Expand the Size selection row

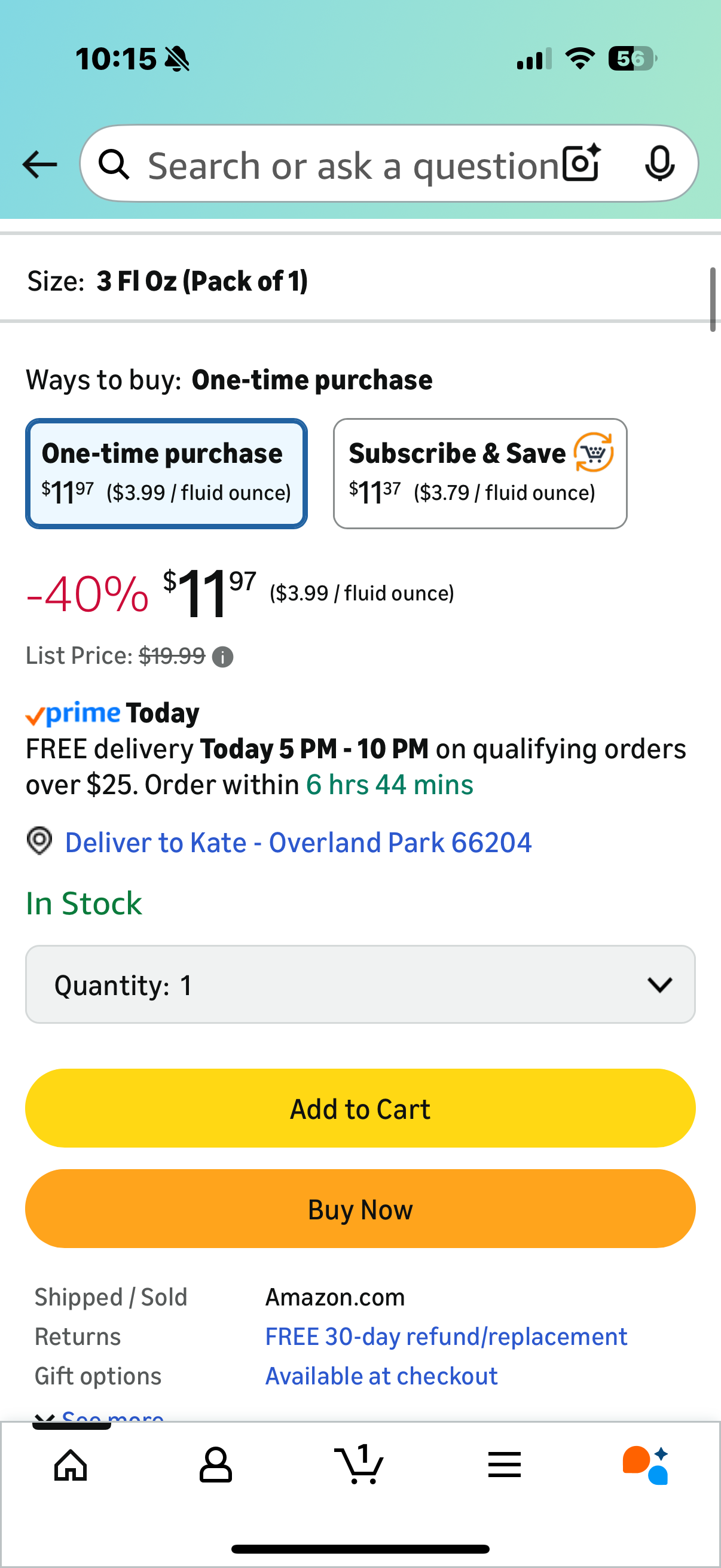coord(360,281)
